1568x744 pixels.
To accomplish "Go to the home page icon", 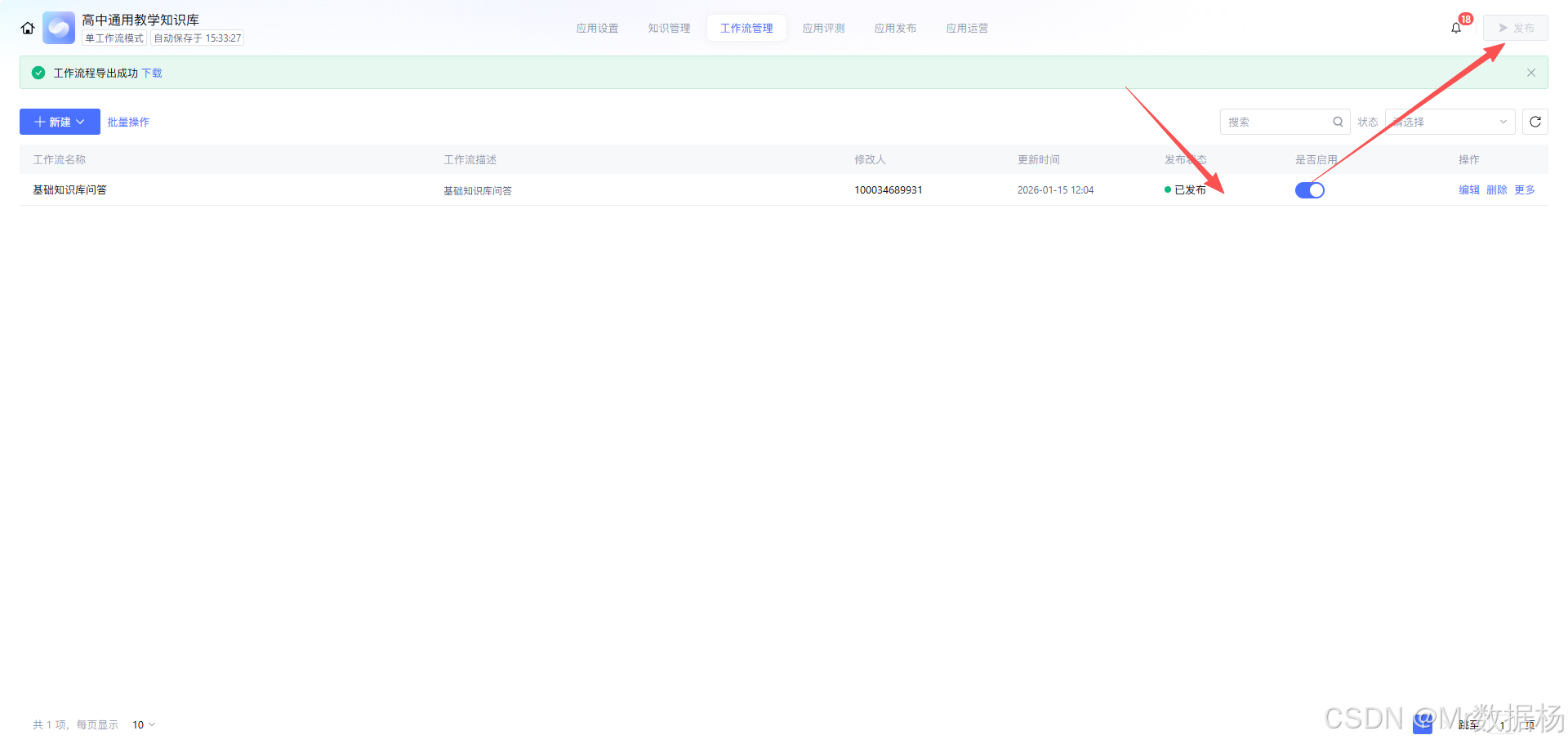I will [28, 29].
